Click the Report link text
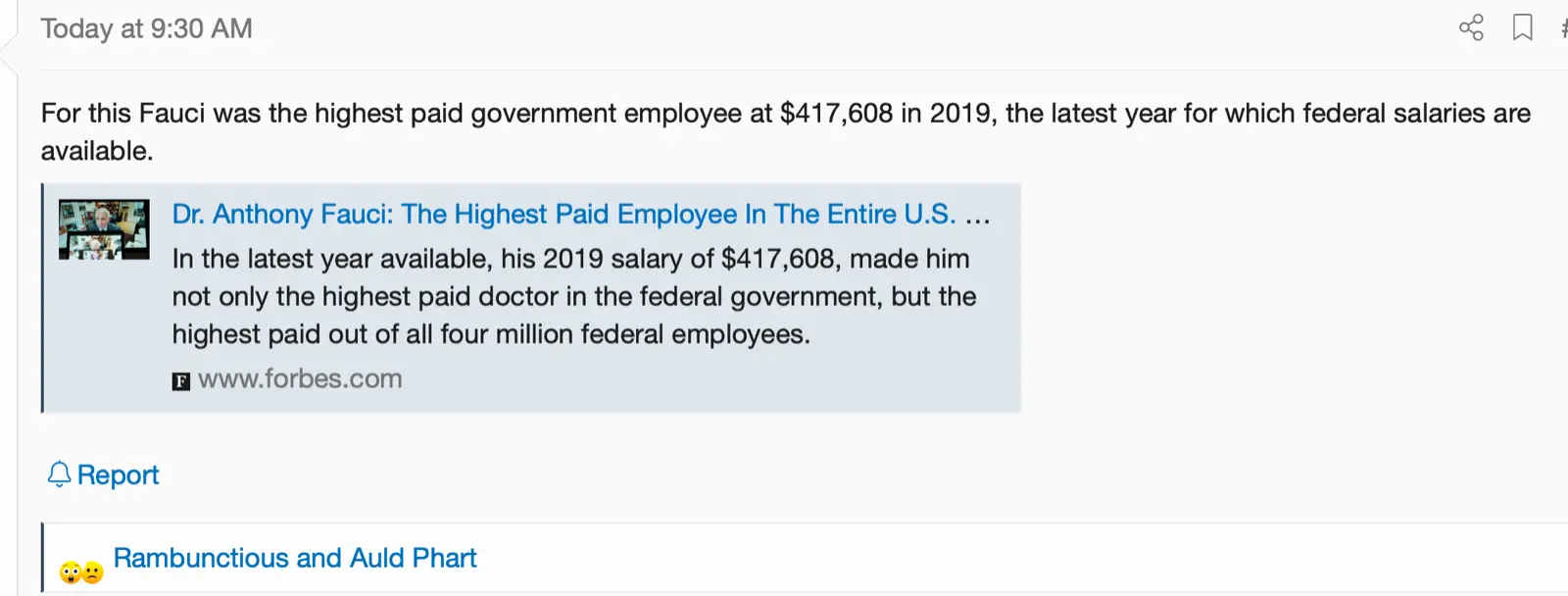Viewport: 1568px width, 596px height. (118, 475)
